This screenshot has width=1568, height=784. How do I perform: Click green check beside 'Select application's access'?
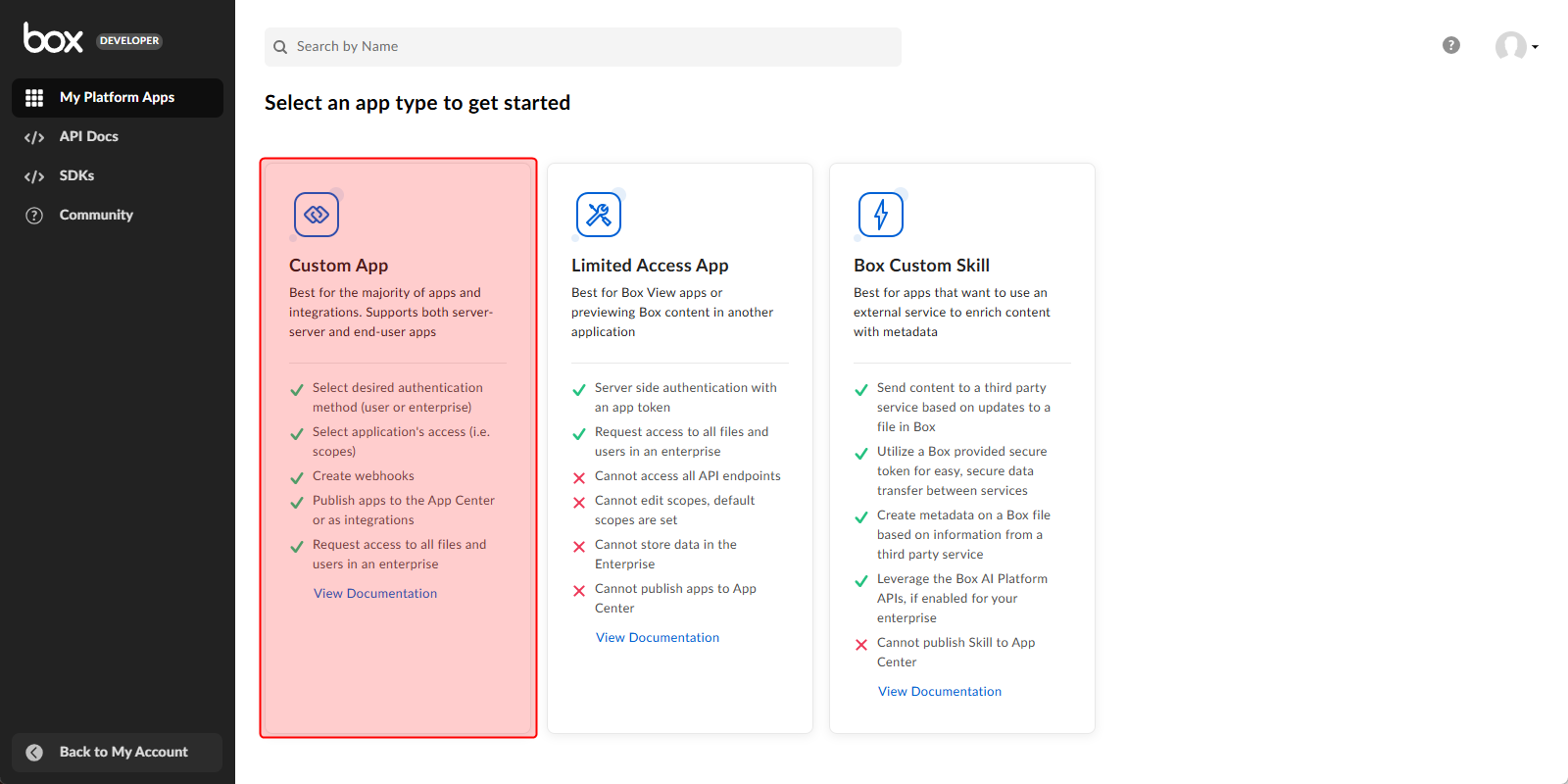[x=297, y=434]
